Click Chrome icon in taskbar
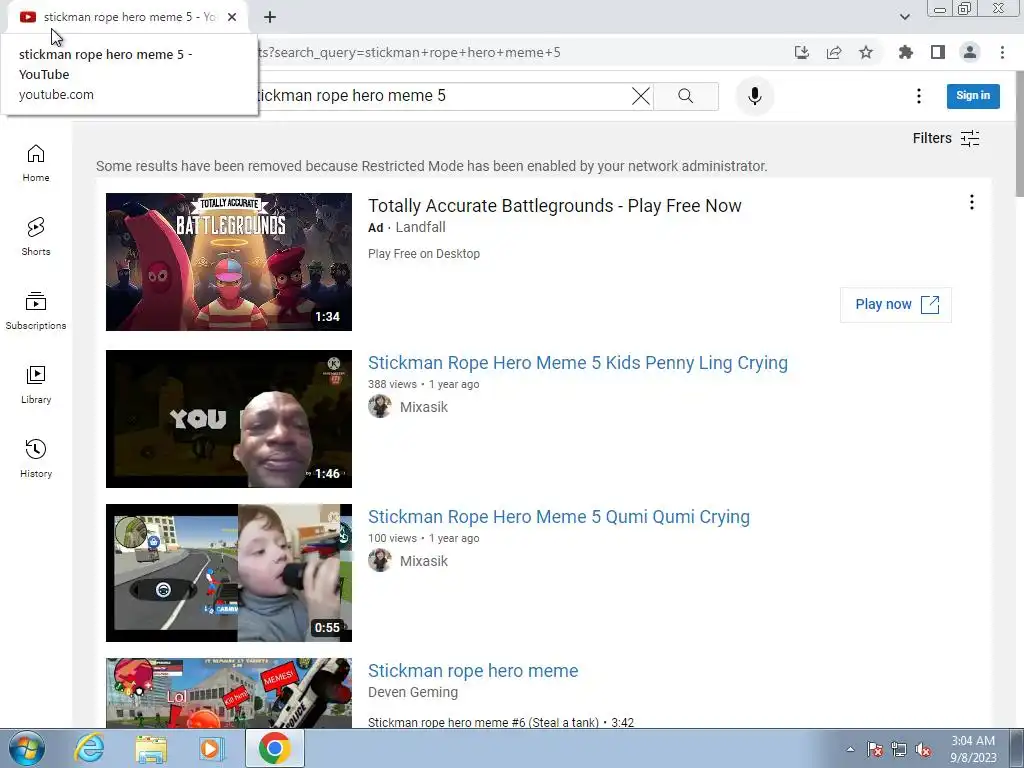1024x768 pixels. [274, 748]
